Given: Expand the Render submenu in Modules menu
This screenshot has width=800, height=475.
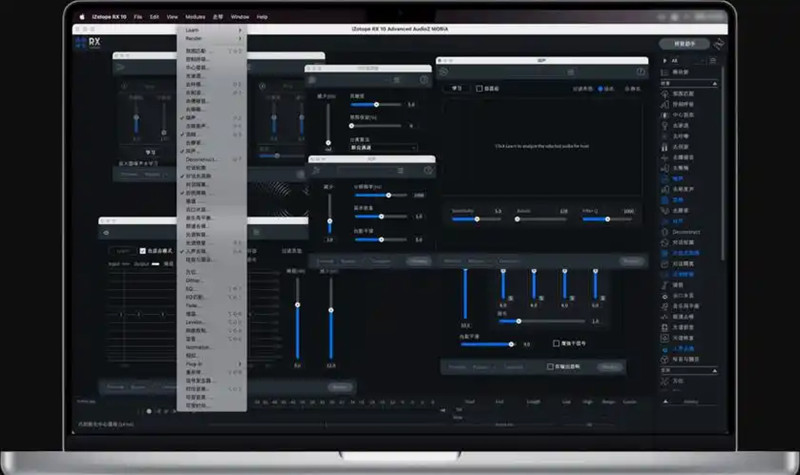Looking at the screenshot, I should point(212,38).
